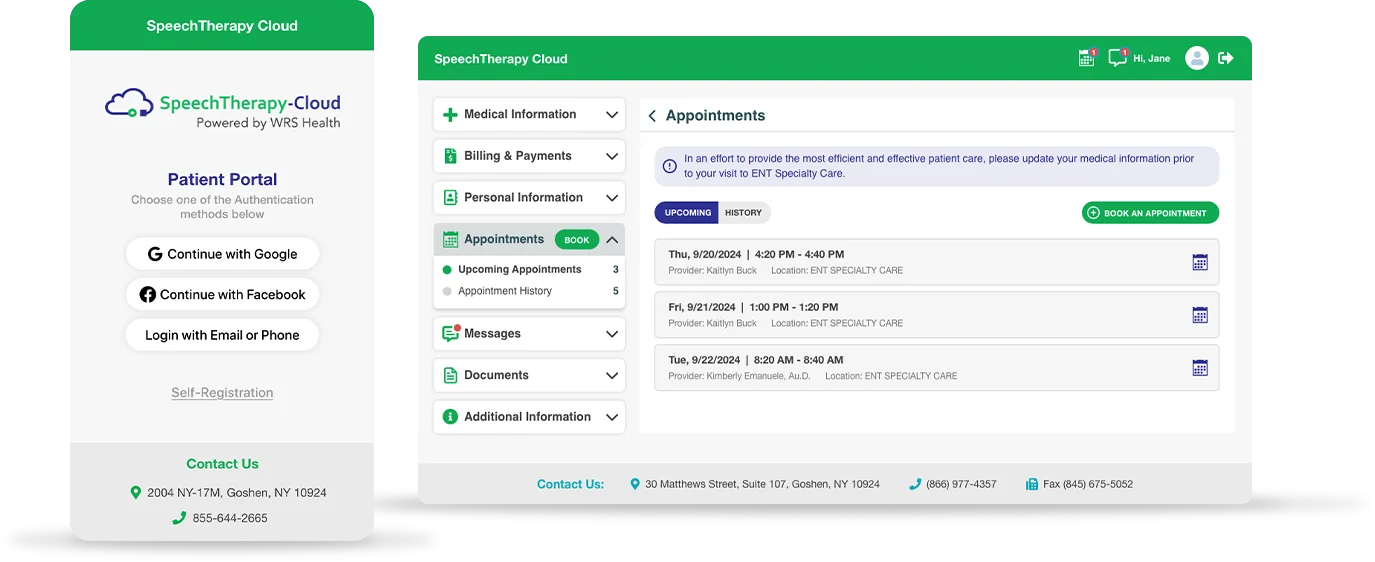Open the chat messages icon in header
Viewport: 1375px width, 562px height.
pyautogui.click(x=1118, y=58)
